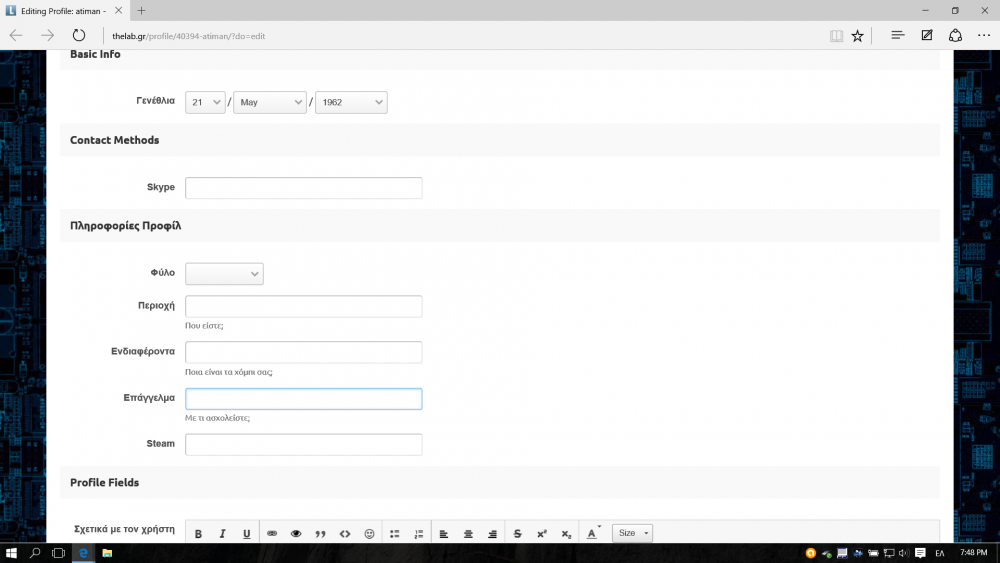Make a Web Note
Screen dimensions: 1000x563
(x=927, y=36)
